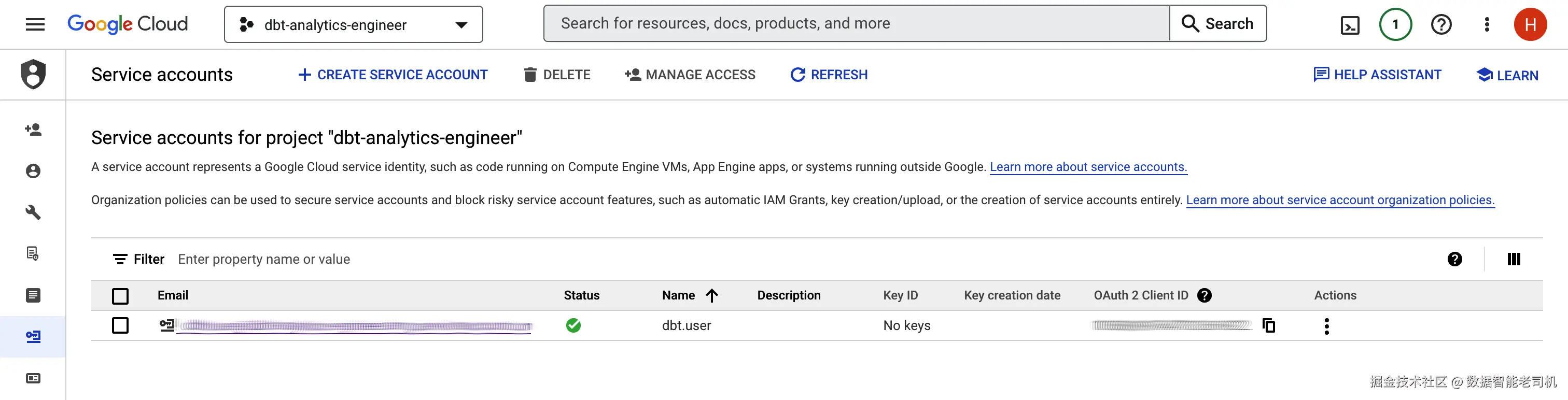Open service account organization policies link
The width and height of the screenshot is (1568, 400).
tap(1340, 200)
